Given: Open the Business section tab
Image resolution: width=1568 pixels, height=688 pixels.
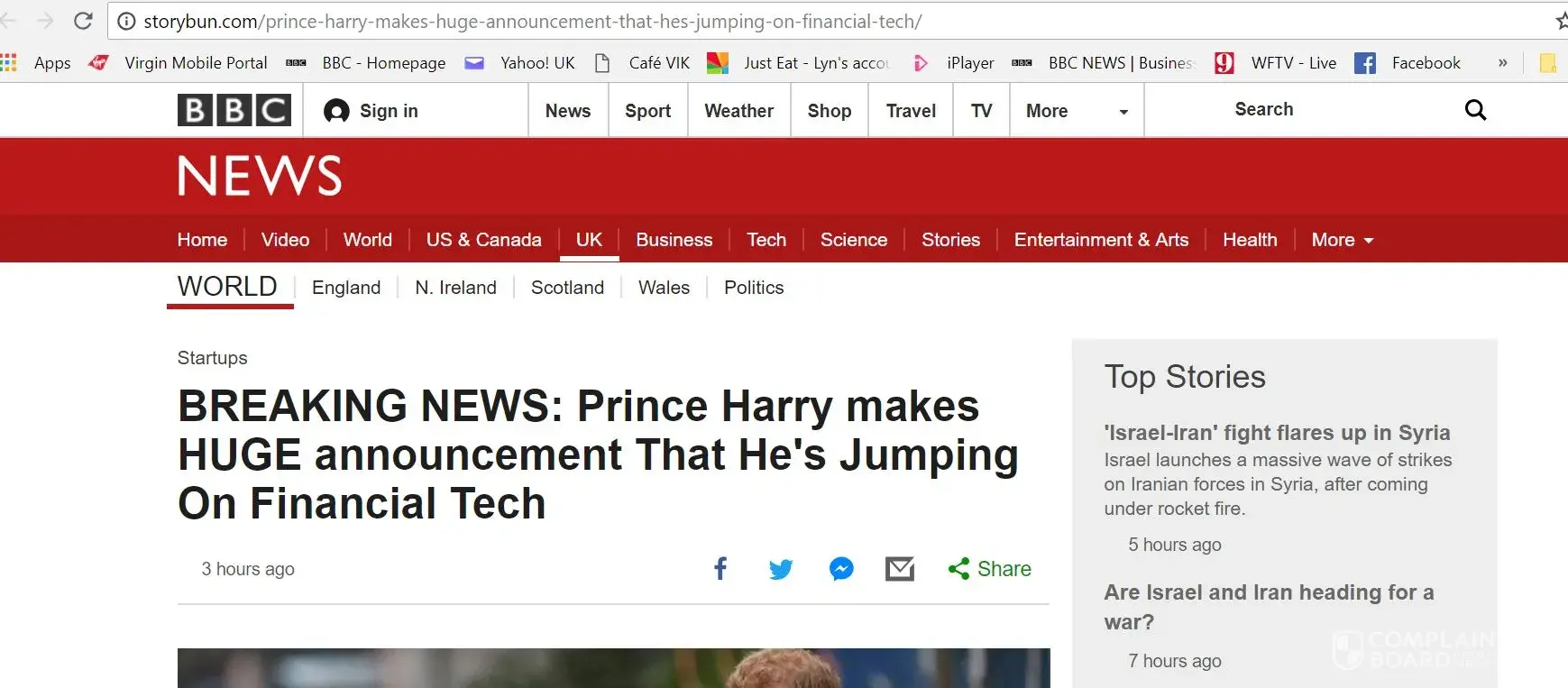Looking at the screenshot, I should pos(674,240).
